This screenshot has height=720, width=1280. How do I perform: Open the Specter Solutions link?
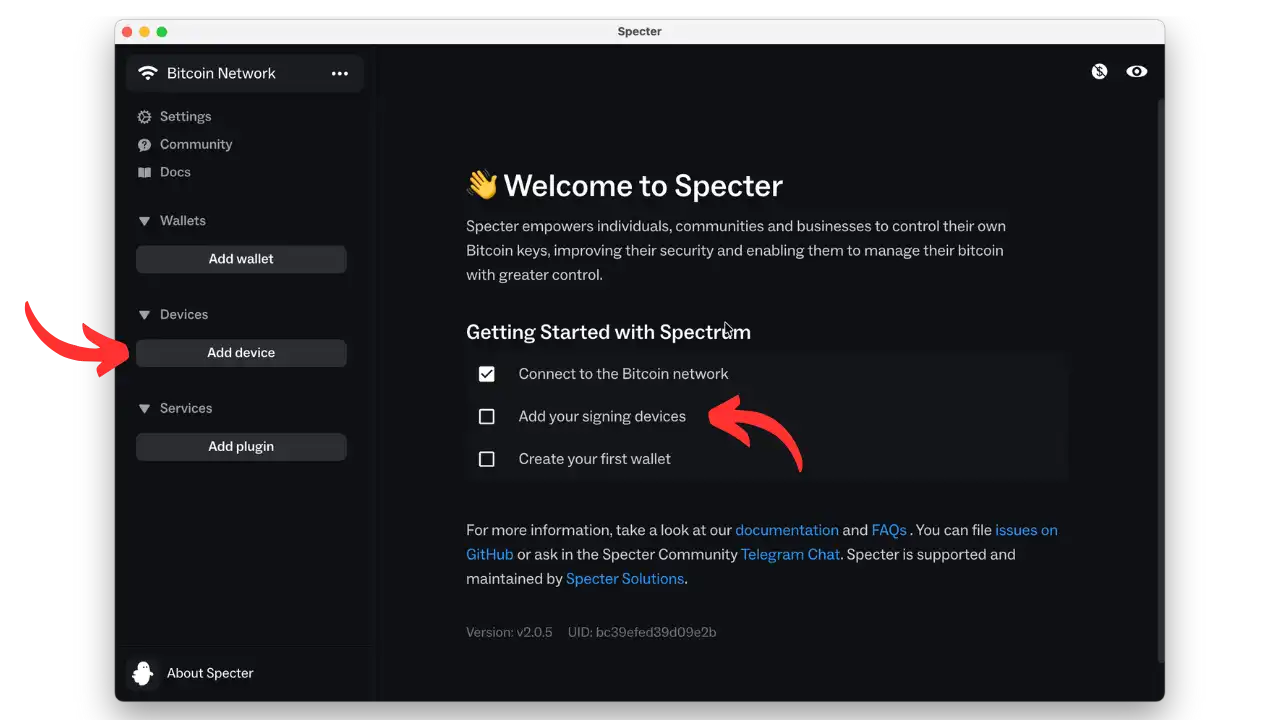625,579
